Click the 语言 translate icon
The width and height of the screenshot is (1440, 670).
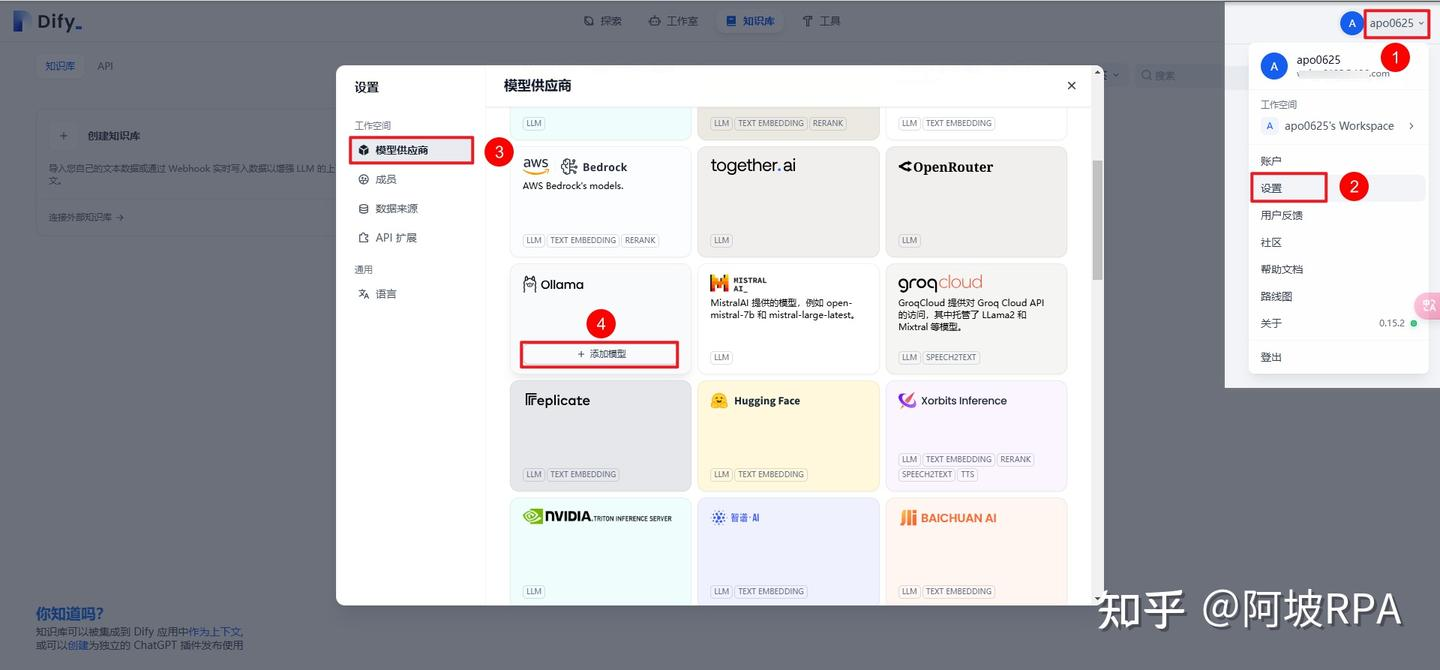(x=364, y=294)
